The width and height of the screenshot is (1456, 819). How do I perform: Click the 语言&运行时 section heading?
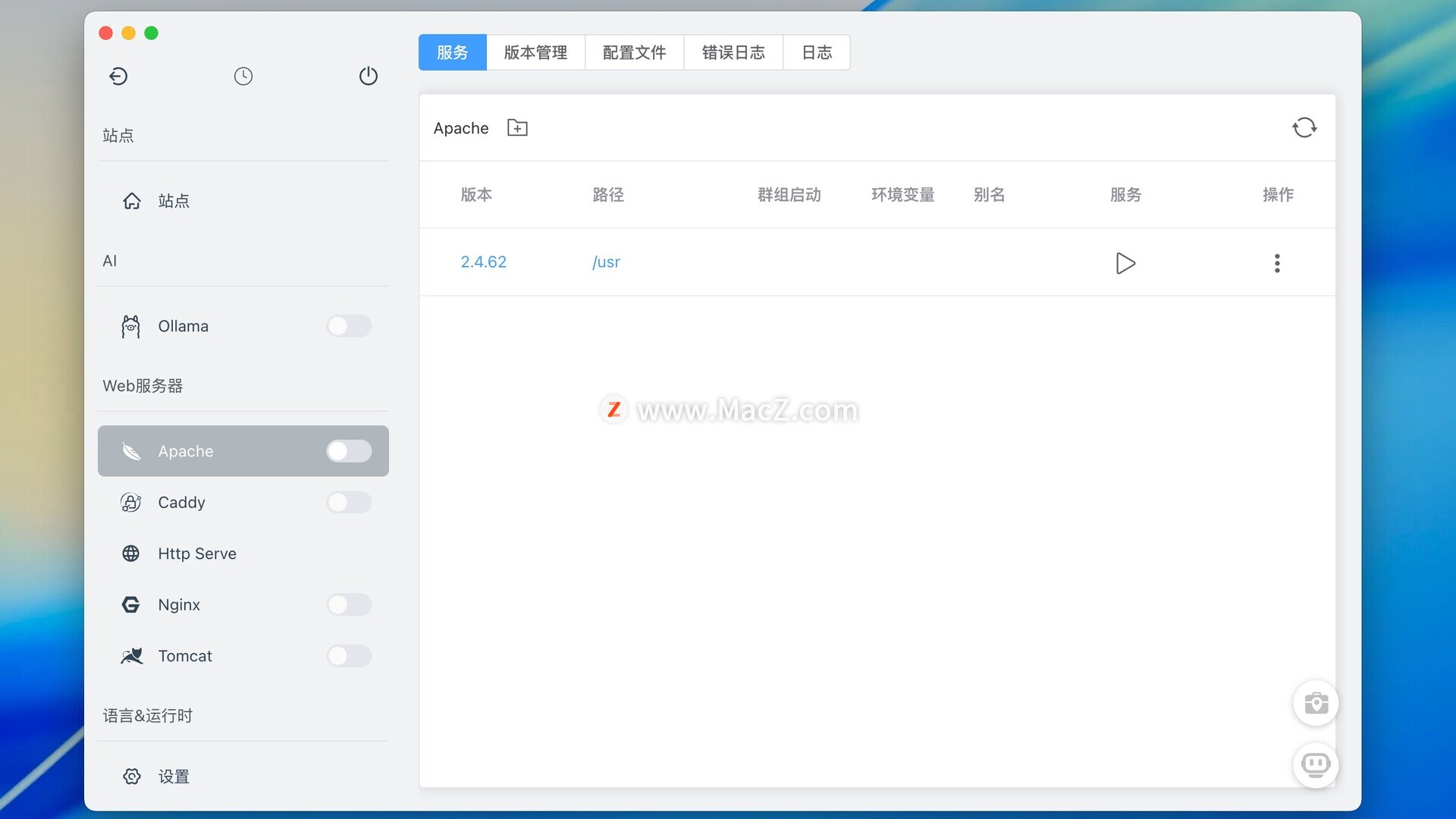(148, 716)
